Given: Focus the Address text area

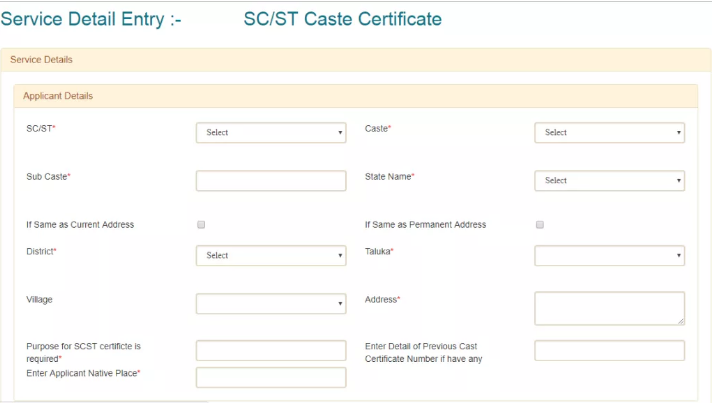Looking at the screenshot, I should pyautogui.click(x=609, y=308).
